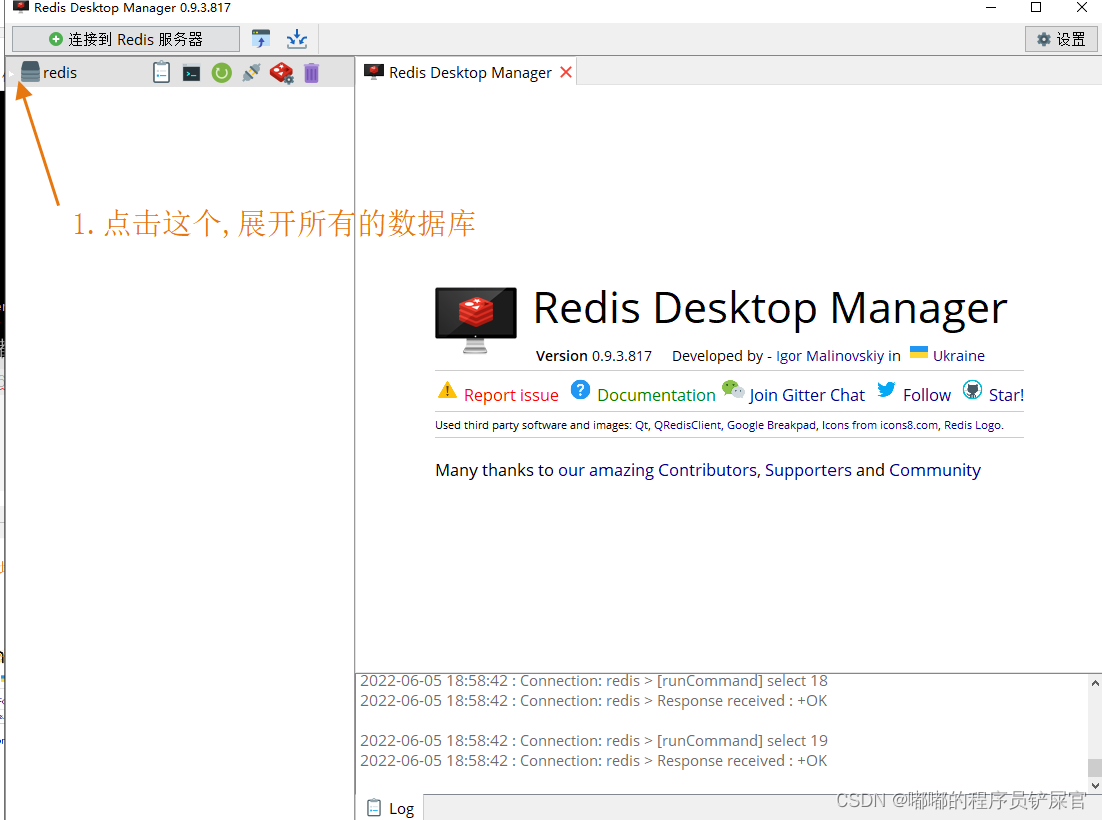This screenshot has height=820, width=1102.
Task: Maximize the Redis Desktop Manager window
Action: click(1036, 8)
